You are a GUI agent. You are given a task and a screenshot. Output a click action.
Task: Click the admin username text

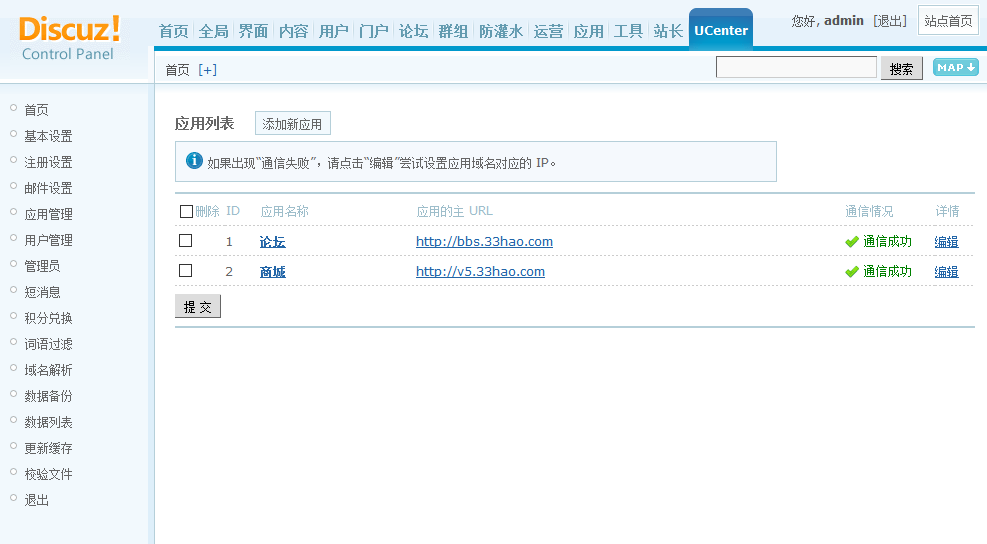click(x=843, y=21)
